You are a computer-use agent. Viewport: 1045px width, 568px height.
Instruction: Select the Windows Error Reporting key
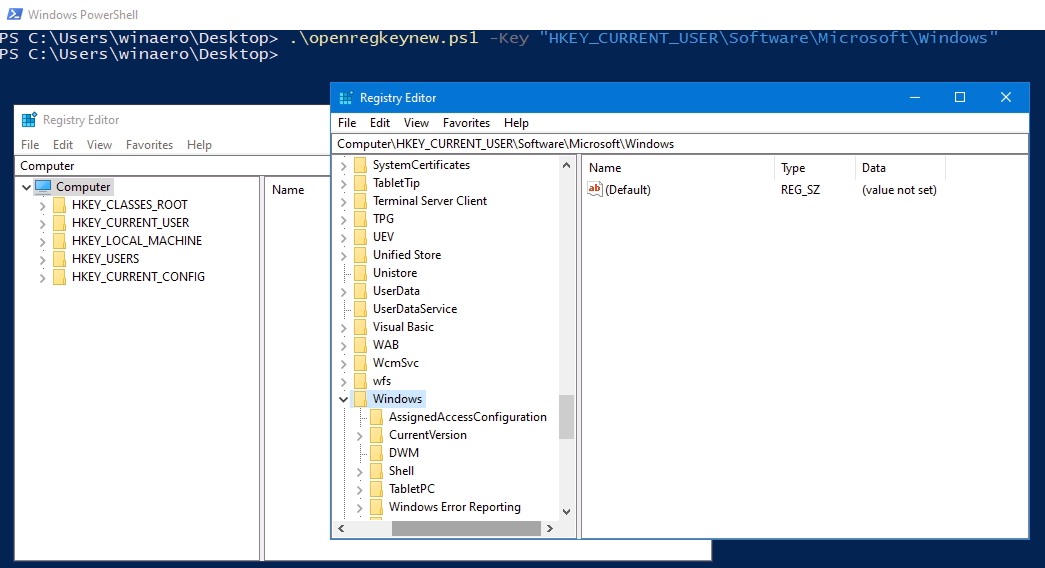(454, 507)
